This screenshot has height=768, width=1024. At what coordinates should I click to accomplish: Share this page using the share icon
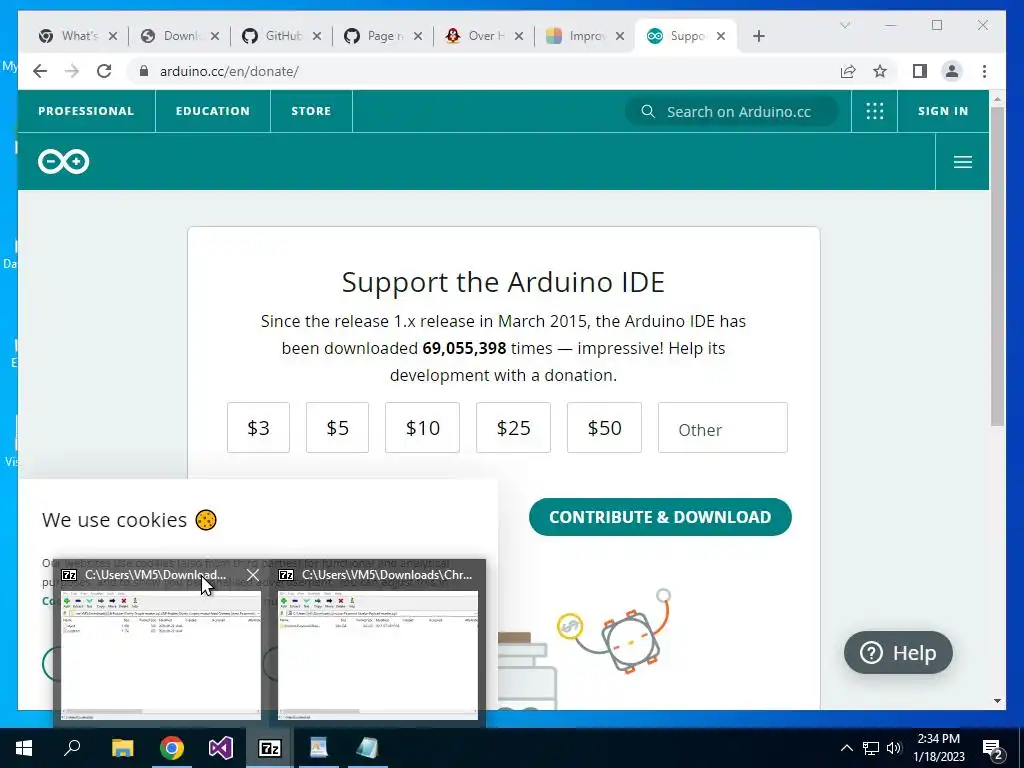[848, 71]
